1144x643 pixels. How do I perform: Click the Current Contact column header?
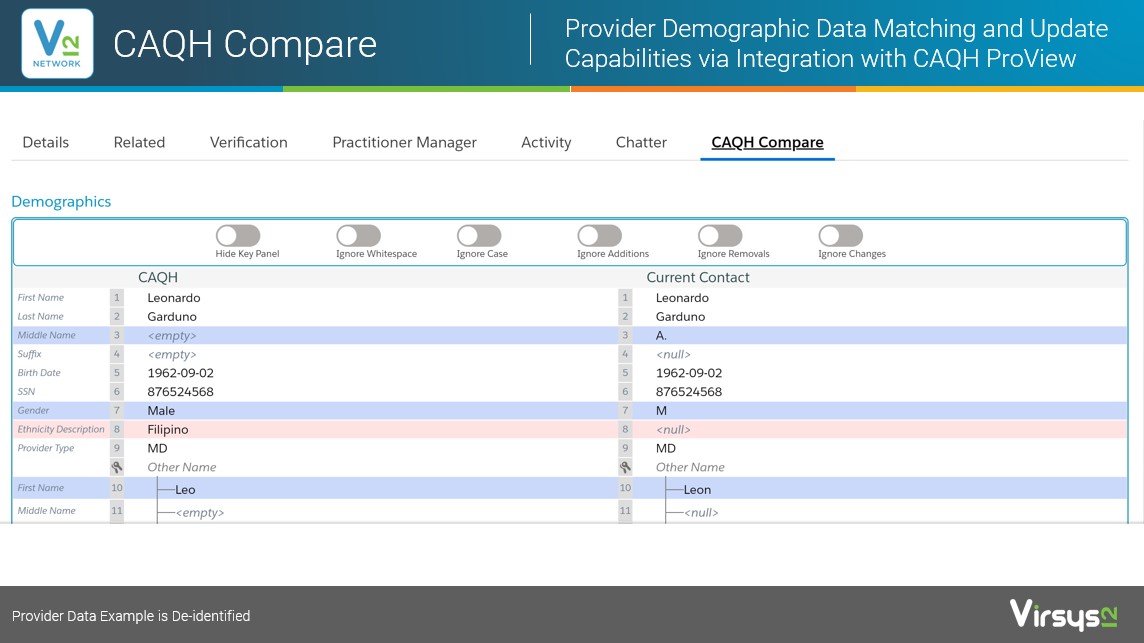(697, 277)
